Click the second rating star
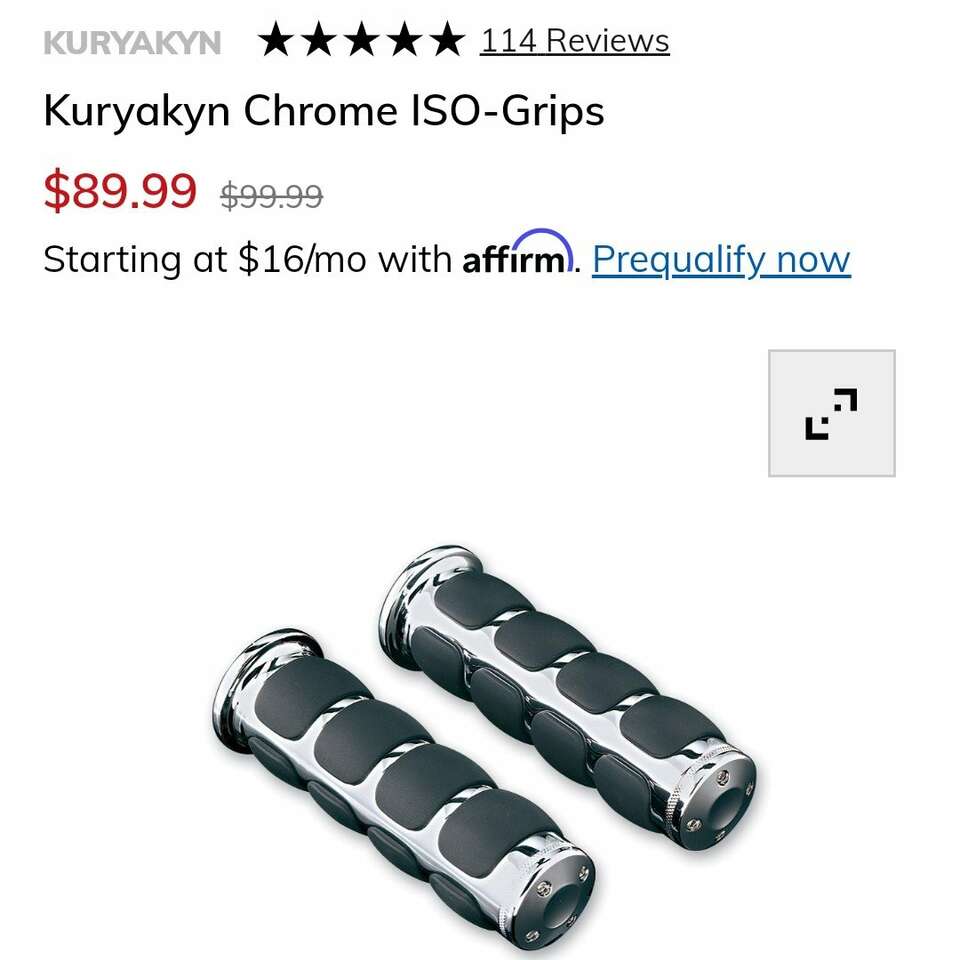The height and width of the screenshot is (960, 960). (319, 39)
